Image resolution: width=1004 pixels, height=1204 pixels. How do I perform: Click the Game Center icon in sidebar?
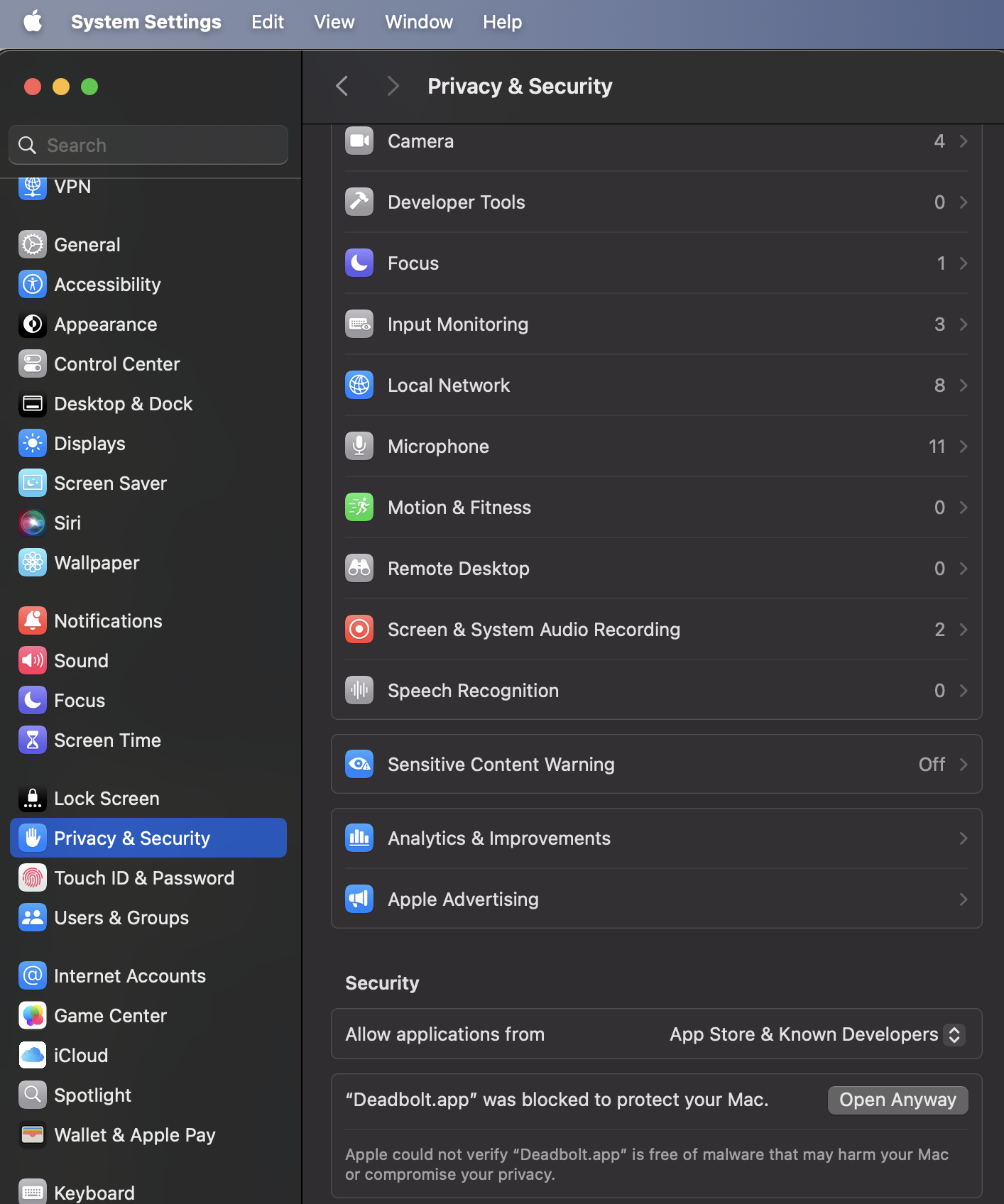point(33,1016)
